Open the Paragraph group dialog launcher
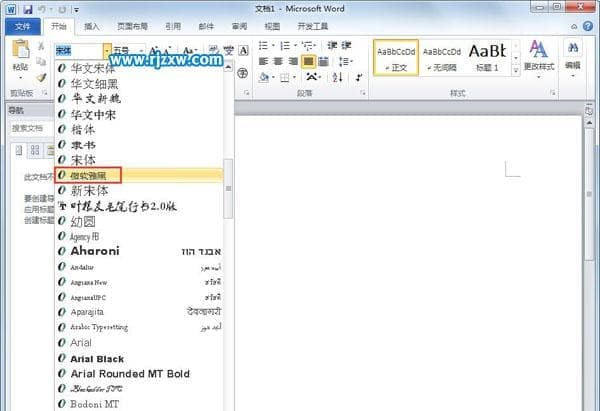600x411 pixels. pos(362,93)
